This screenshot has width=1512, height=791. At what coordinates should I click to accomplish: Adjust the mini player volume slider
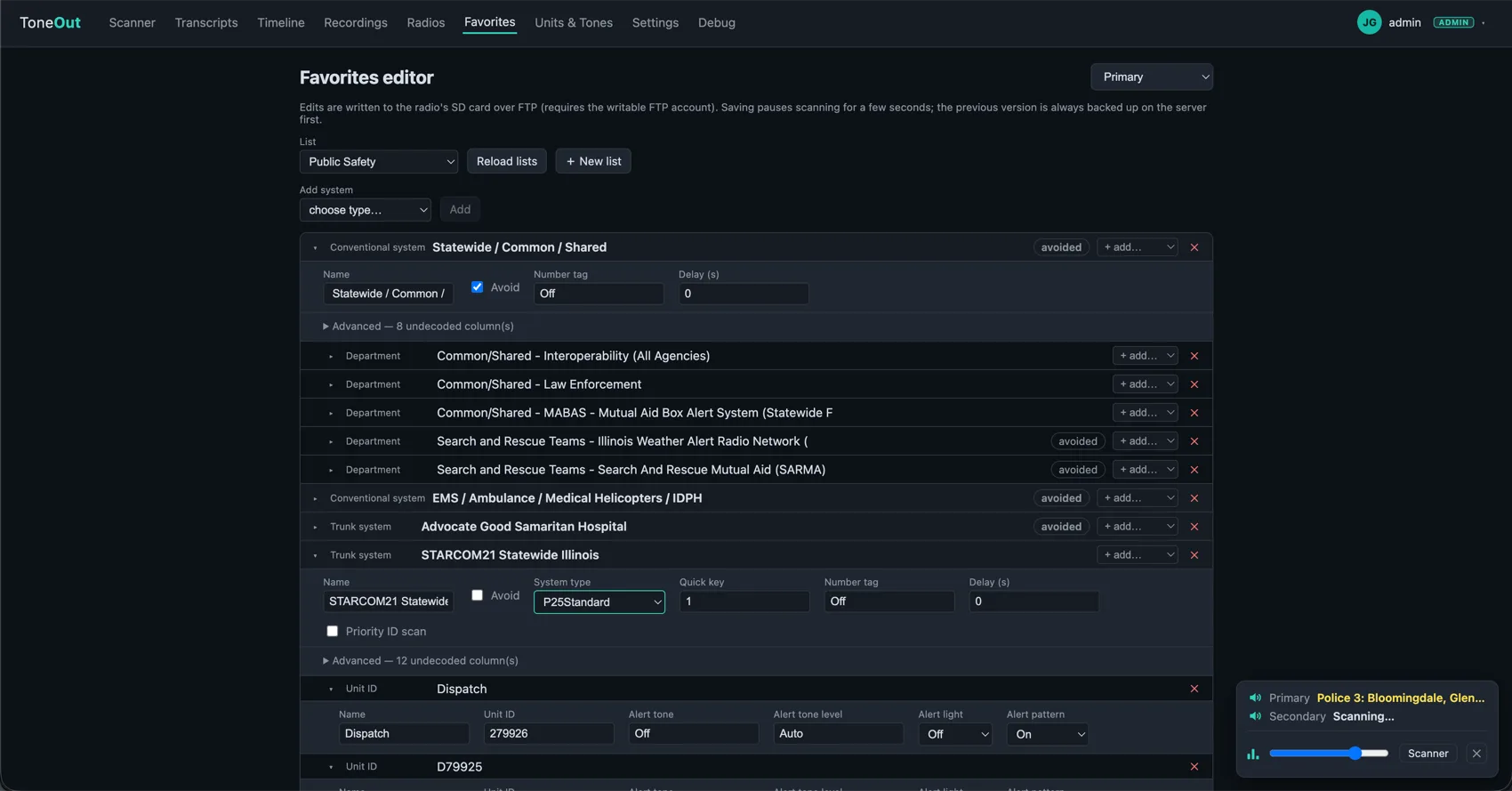[x=1329, y=754]
